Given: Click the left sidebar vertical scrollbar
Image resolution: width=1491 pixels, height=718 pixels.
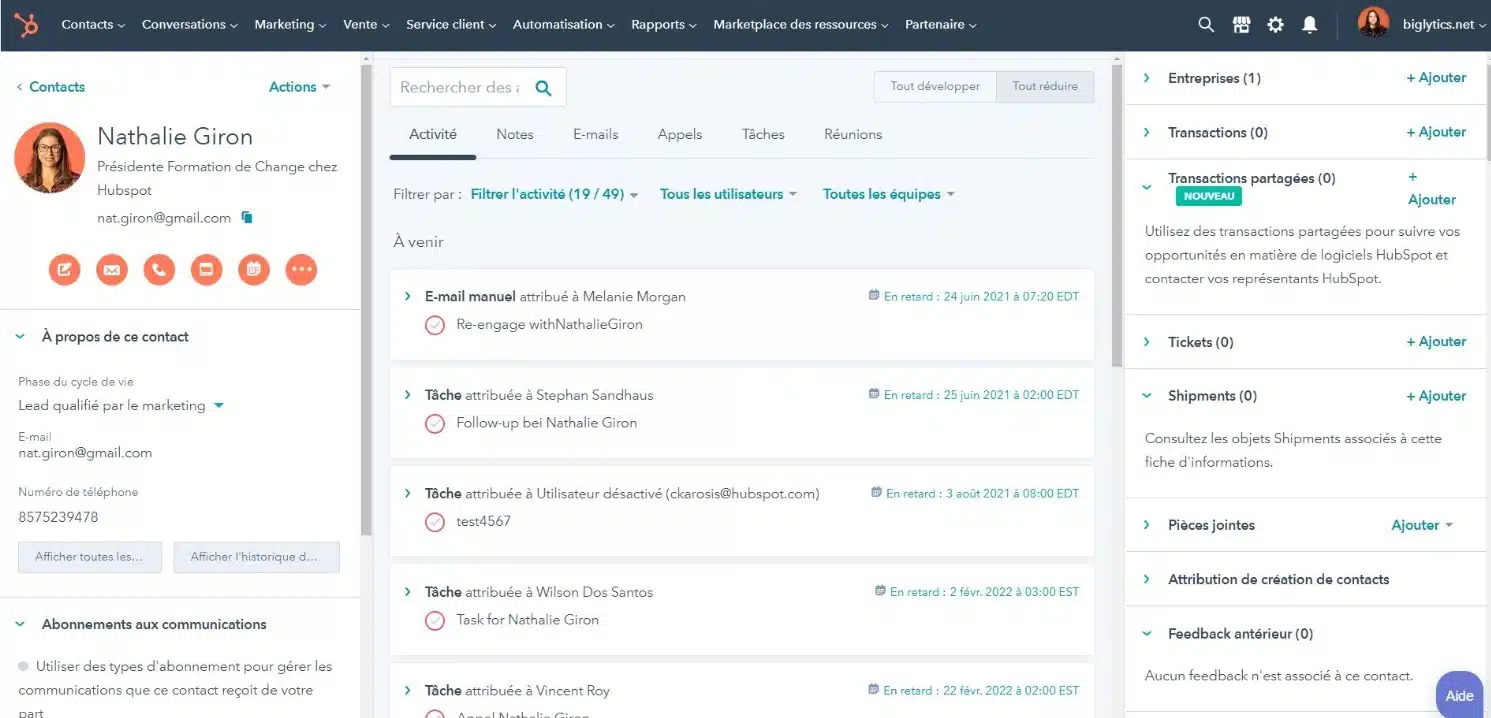Looking at the screenshot, I should click(366, 300).
